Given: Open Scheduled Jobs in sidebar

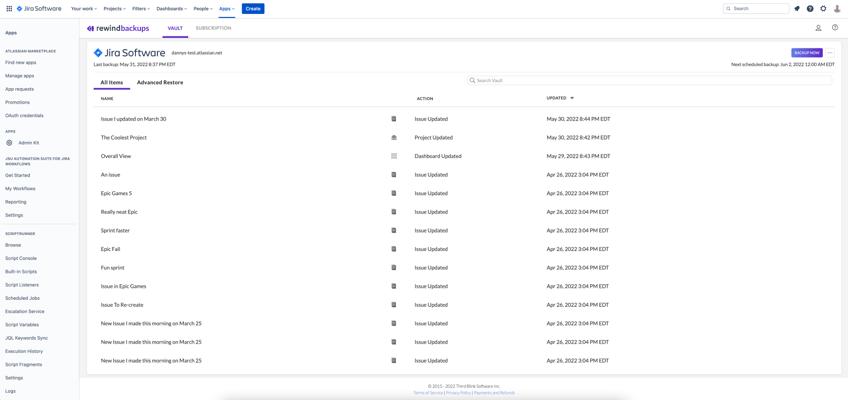Looking at the screenshot, I should click(22, 298).
